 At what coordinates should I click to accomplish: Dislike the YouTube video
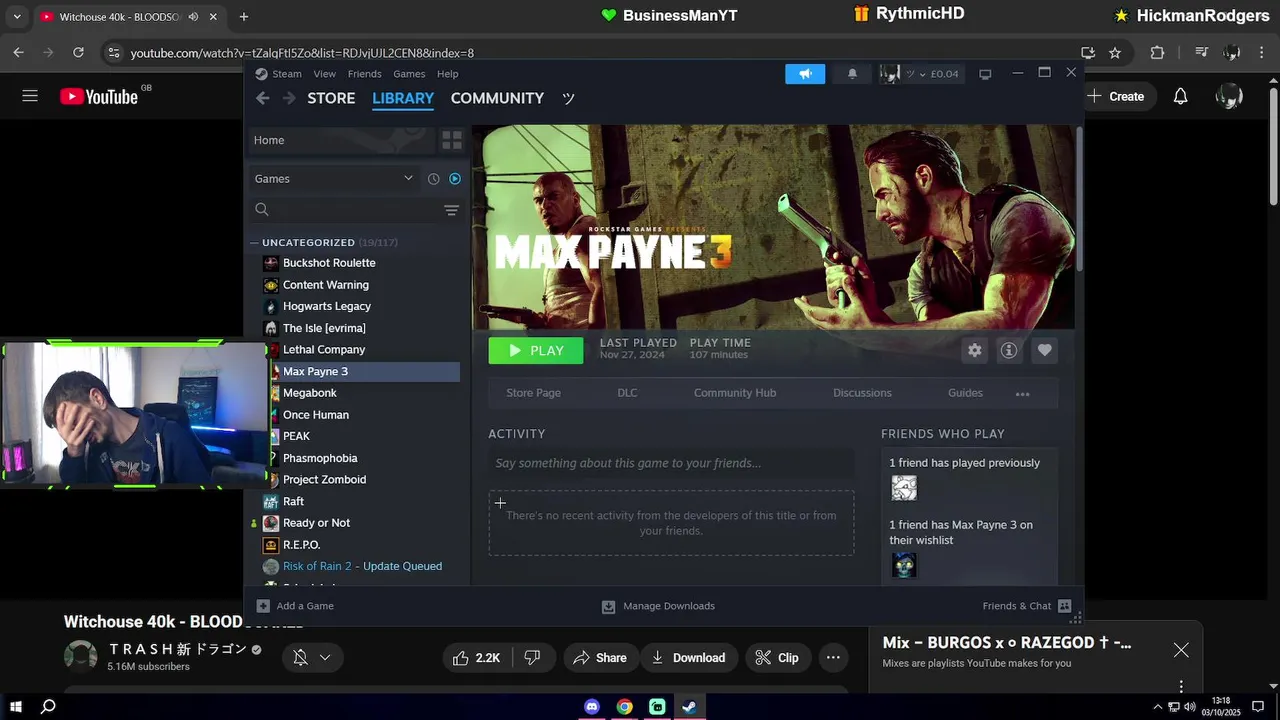532,657
